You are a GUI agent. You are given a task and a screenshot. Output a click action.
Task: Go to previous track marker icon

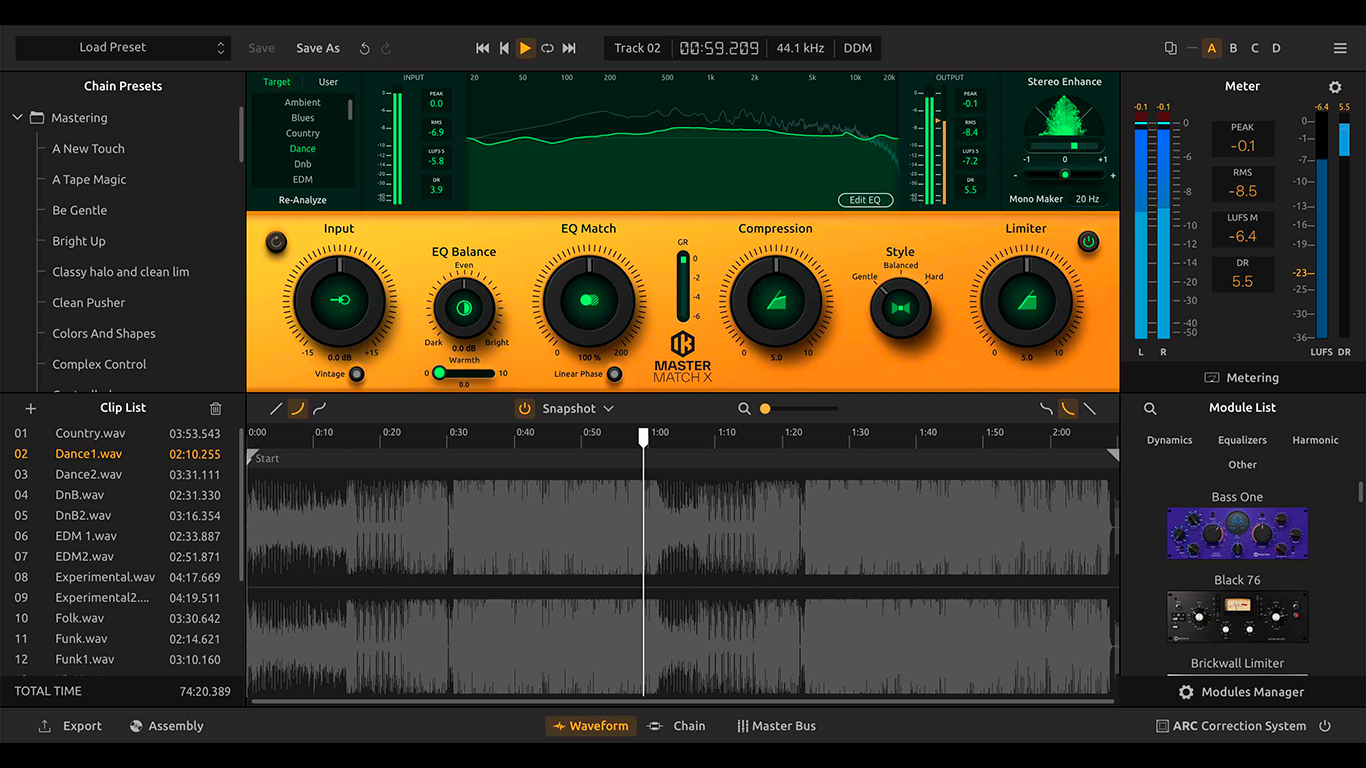click(x=504, y=48)
